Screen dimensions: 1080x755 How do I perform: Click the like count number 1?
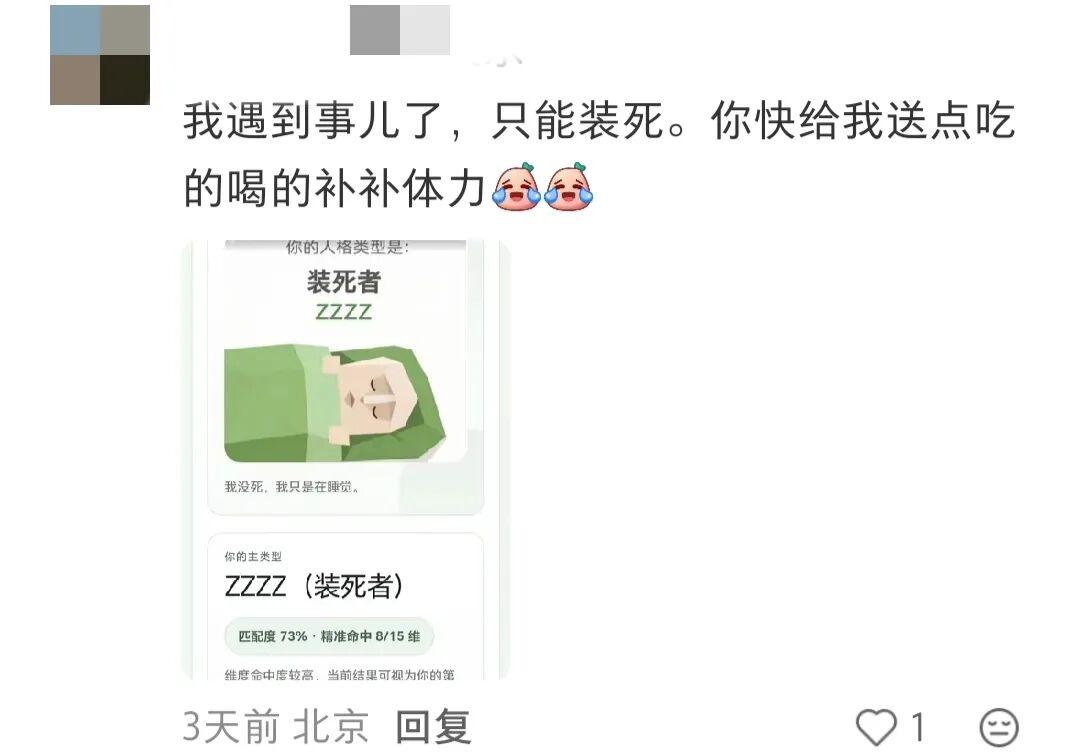[917, 727]
